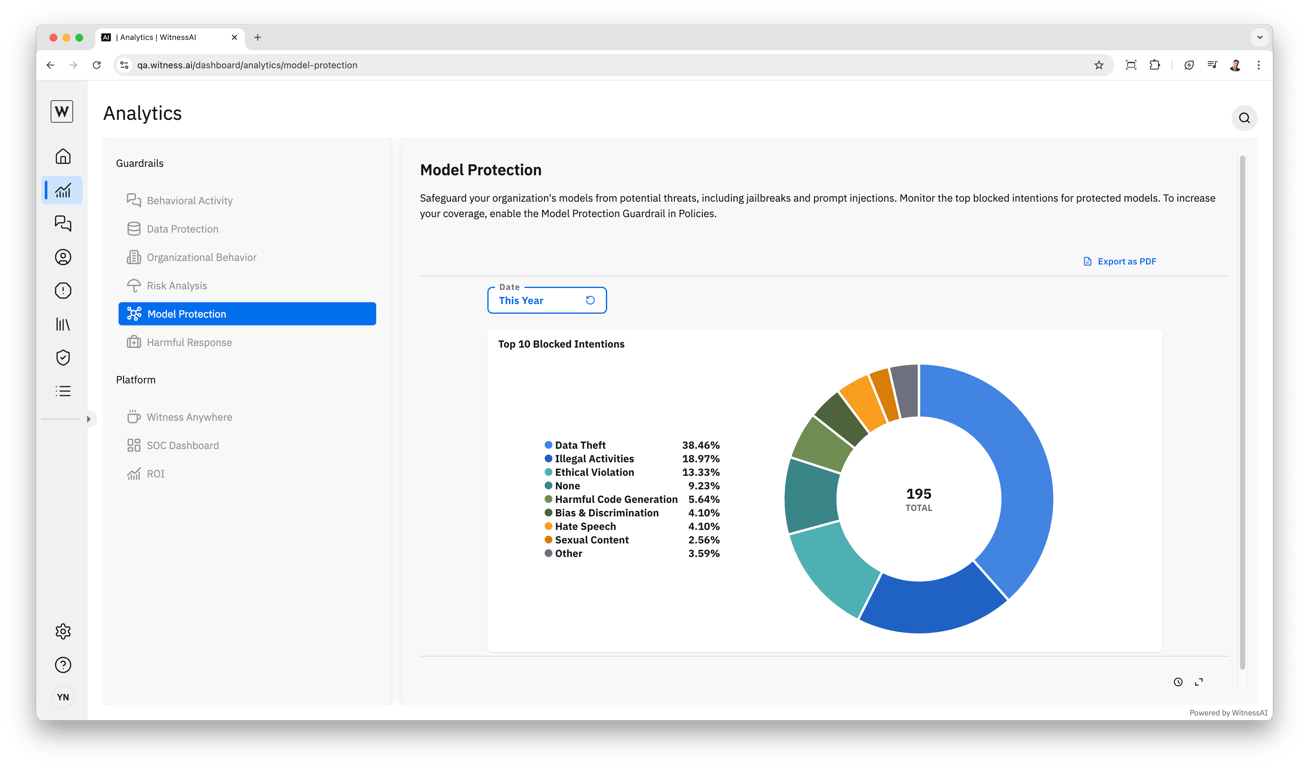Open the alerts exclamation icon in sidebar
Image resolution: width=1309 pixels, height=768 pixels.
pyautogui.click(x=63, y=291)
